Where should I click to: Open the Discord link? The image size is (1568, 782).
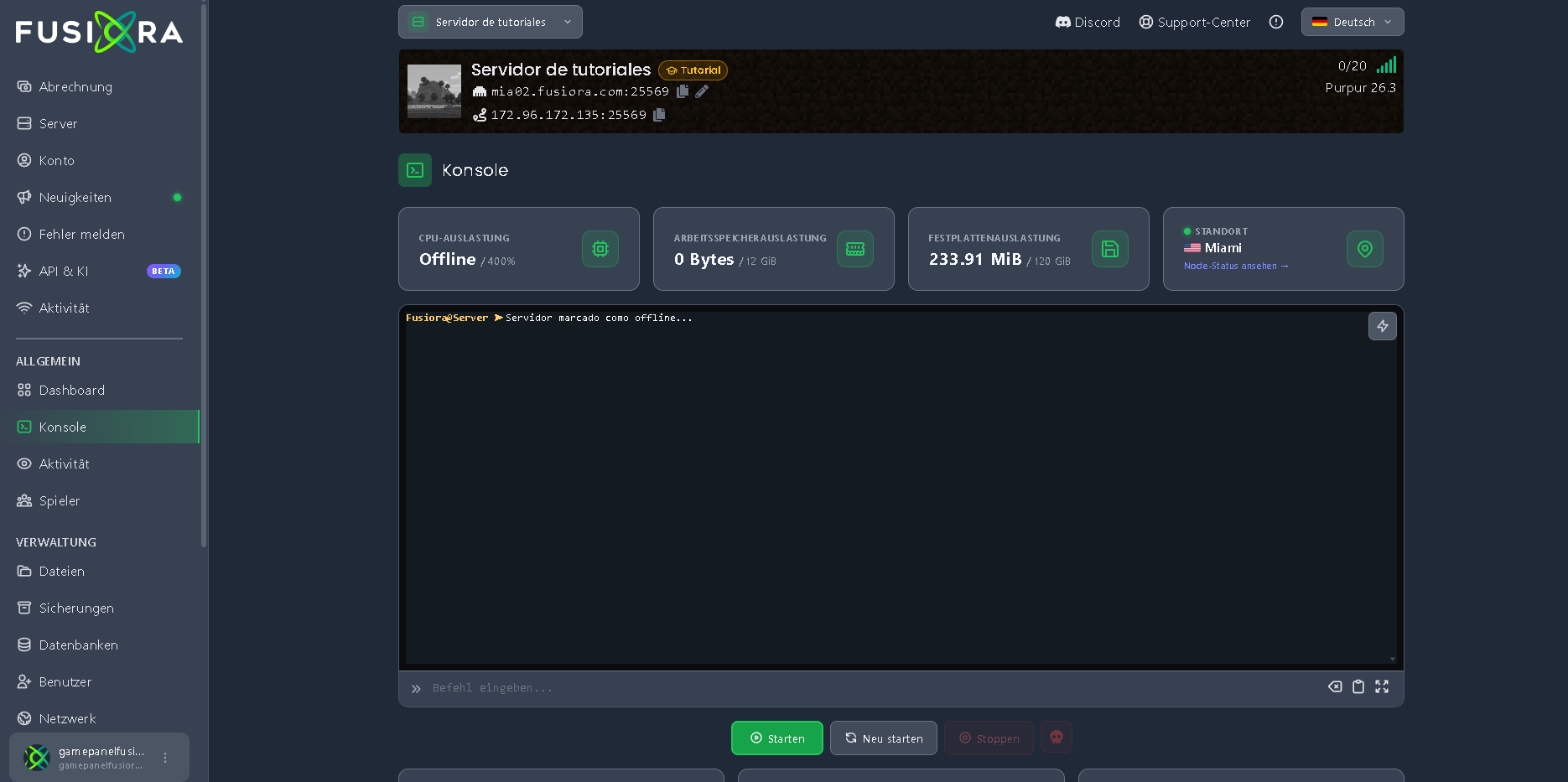[x=1088, y=22]
